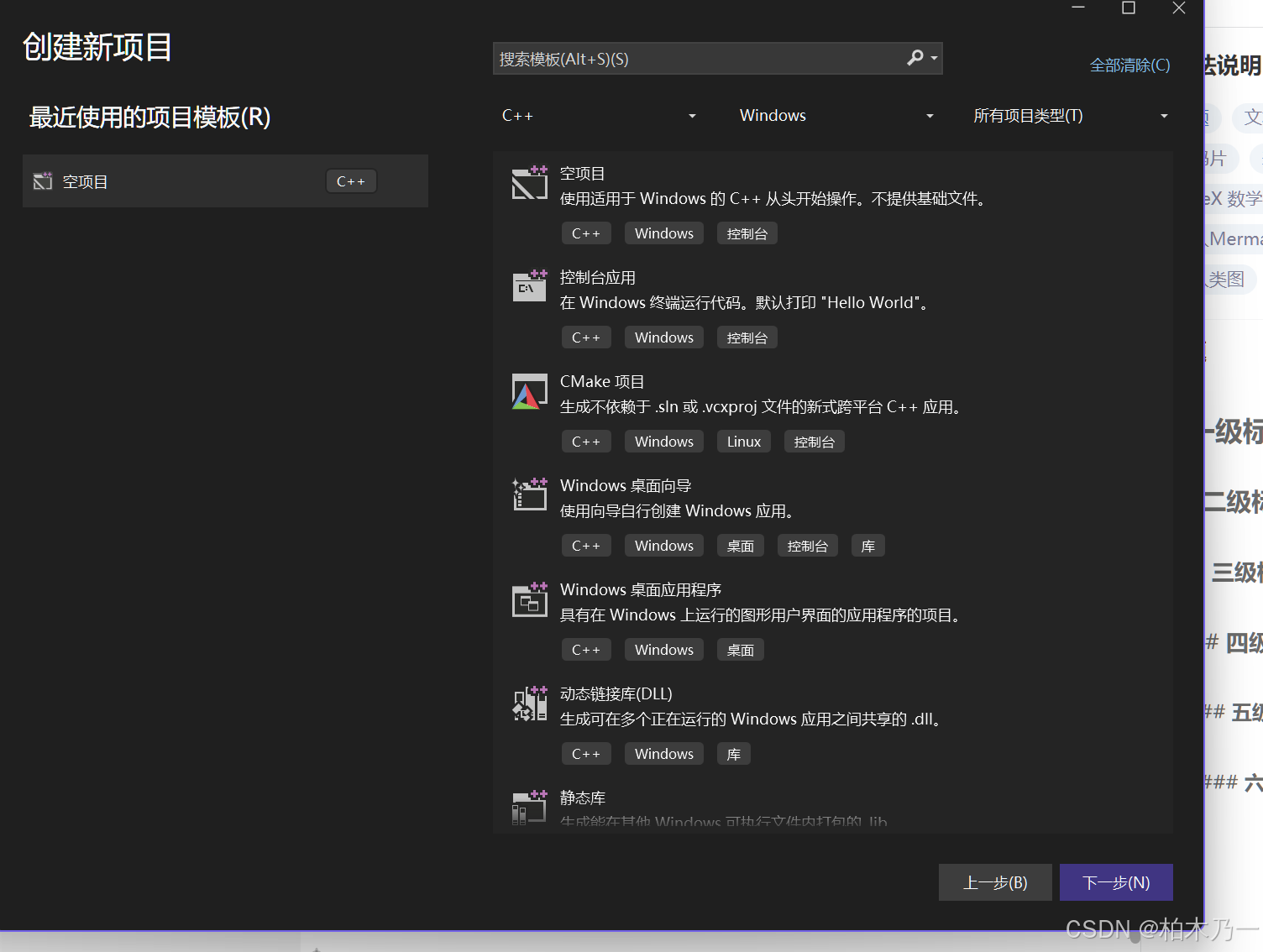Maximize the 创建新项目 dialog window
The image size is (1263, 952).
[x=1129, y=8]
